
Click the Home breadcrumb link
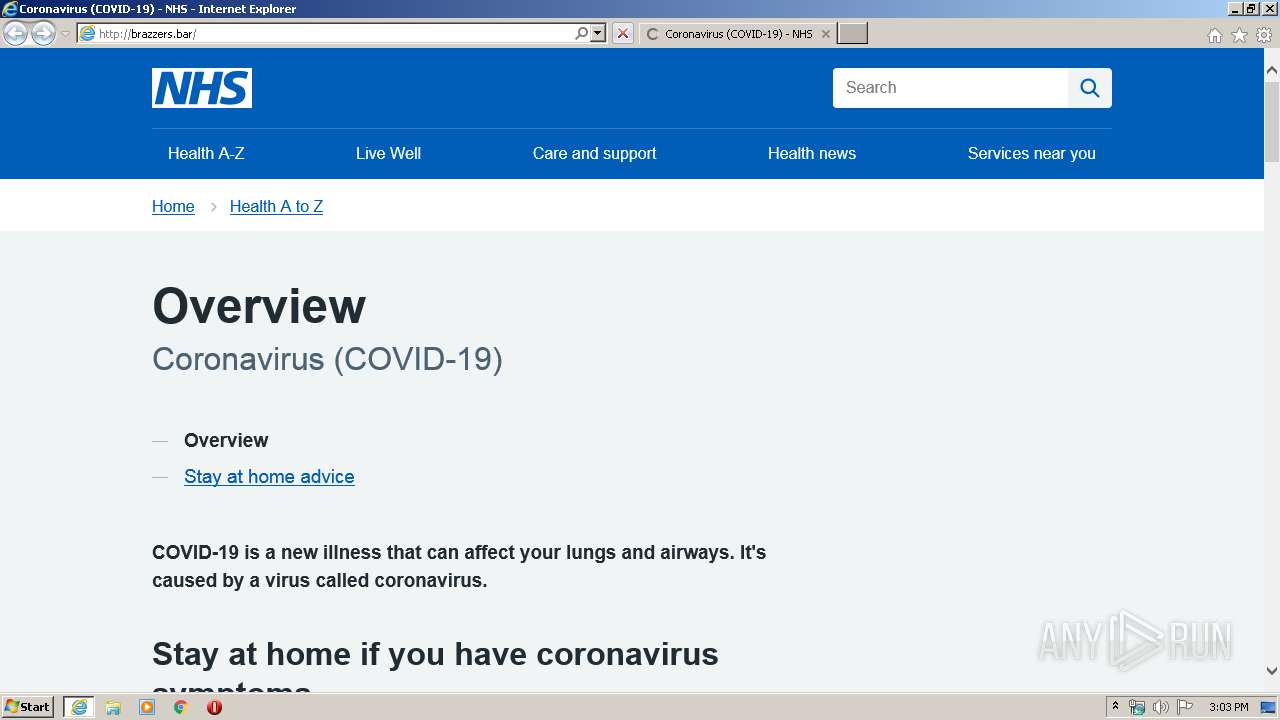[x=173, y=206]
